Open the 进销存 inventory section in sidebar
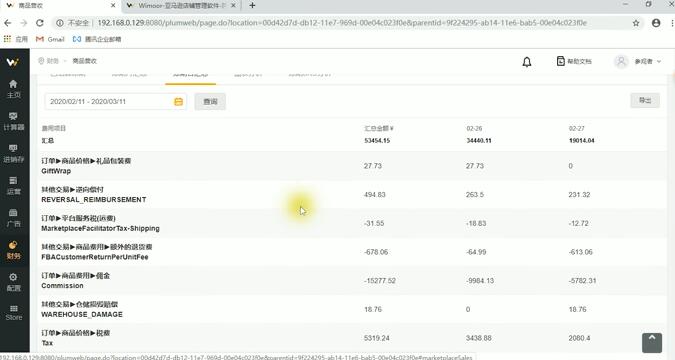 click(13, 153)
